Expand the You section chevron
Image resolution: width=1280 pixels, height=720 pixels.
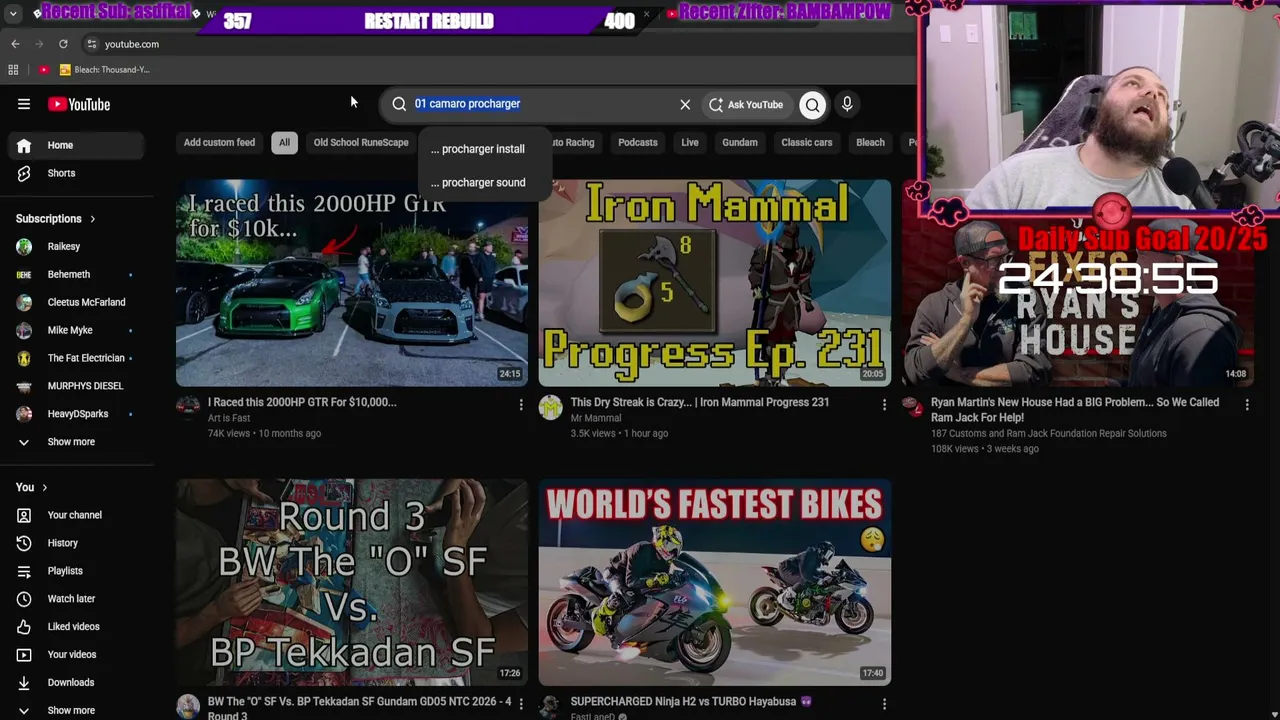(44, 487)
